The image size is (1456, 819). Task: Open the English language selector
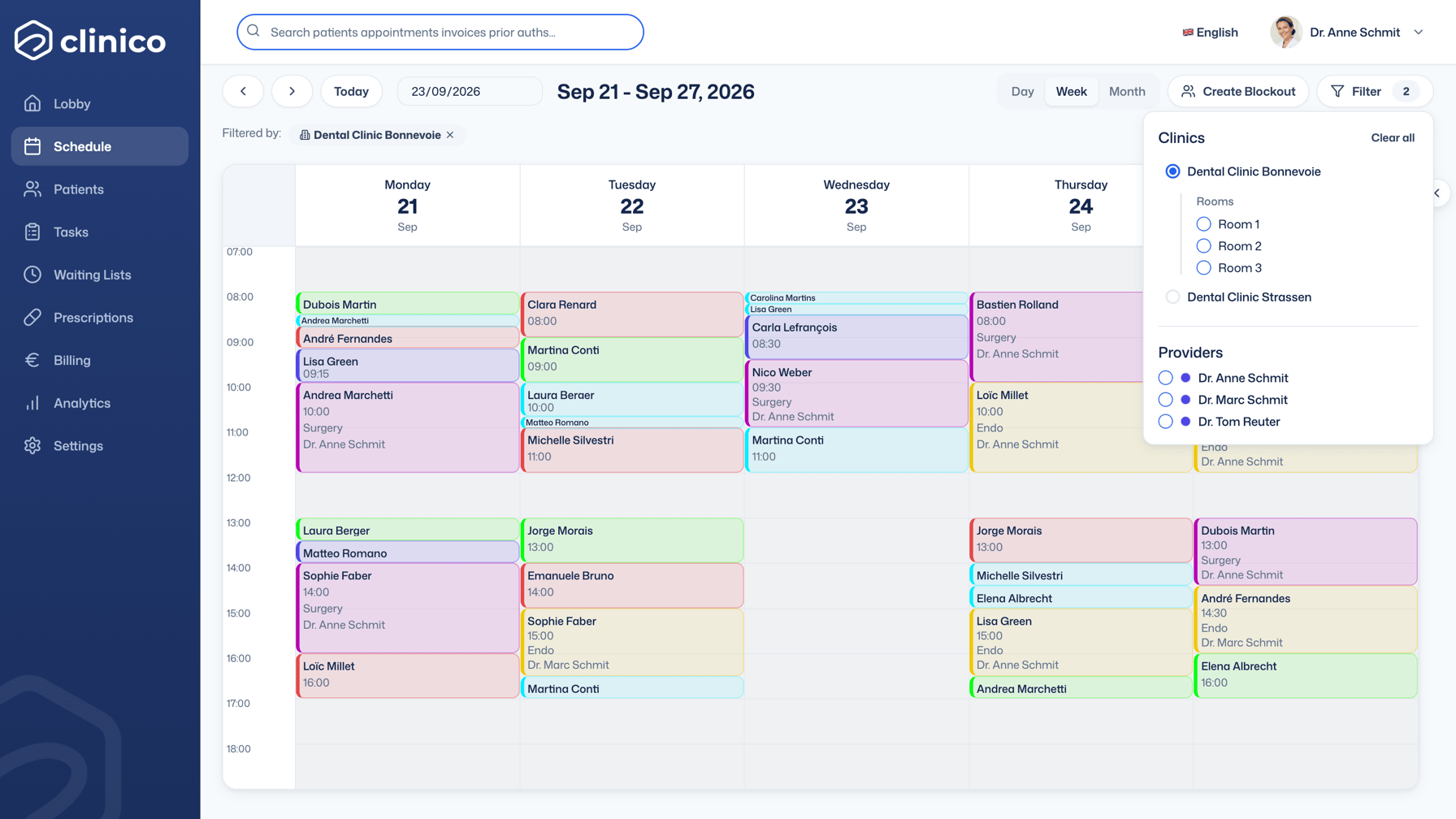click(1211, 32)
